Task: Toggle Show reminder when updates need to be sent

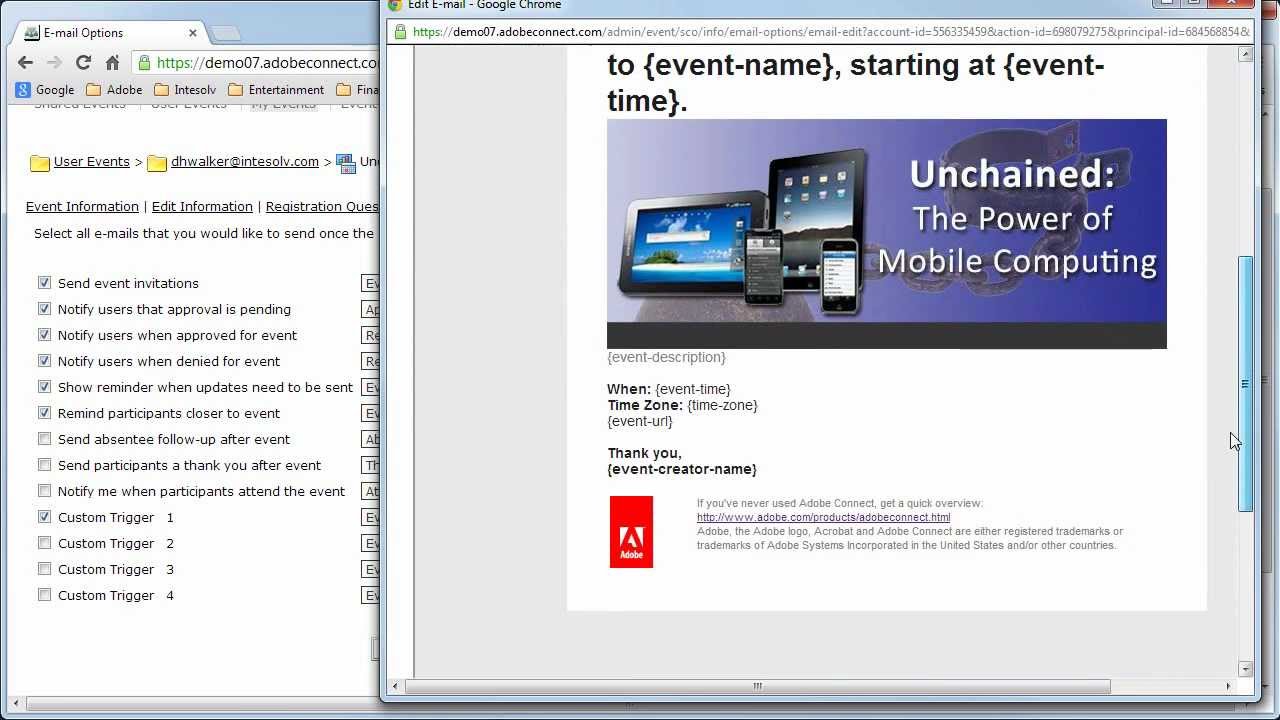Action: (44, 387)
